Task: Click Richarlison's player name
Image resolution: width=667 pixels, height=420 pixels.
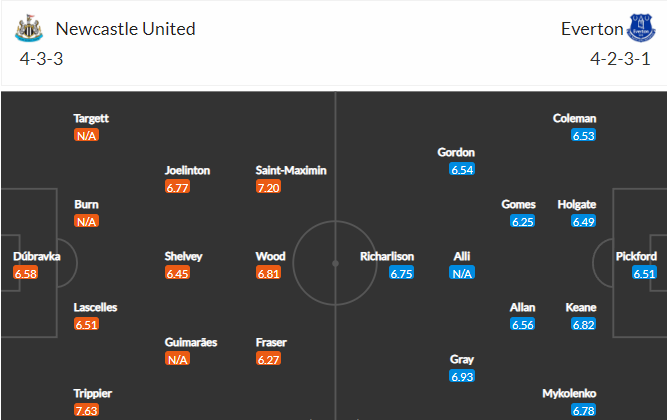Action: pyautogui.click(x=387, y=256)
